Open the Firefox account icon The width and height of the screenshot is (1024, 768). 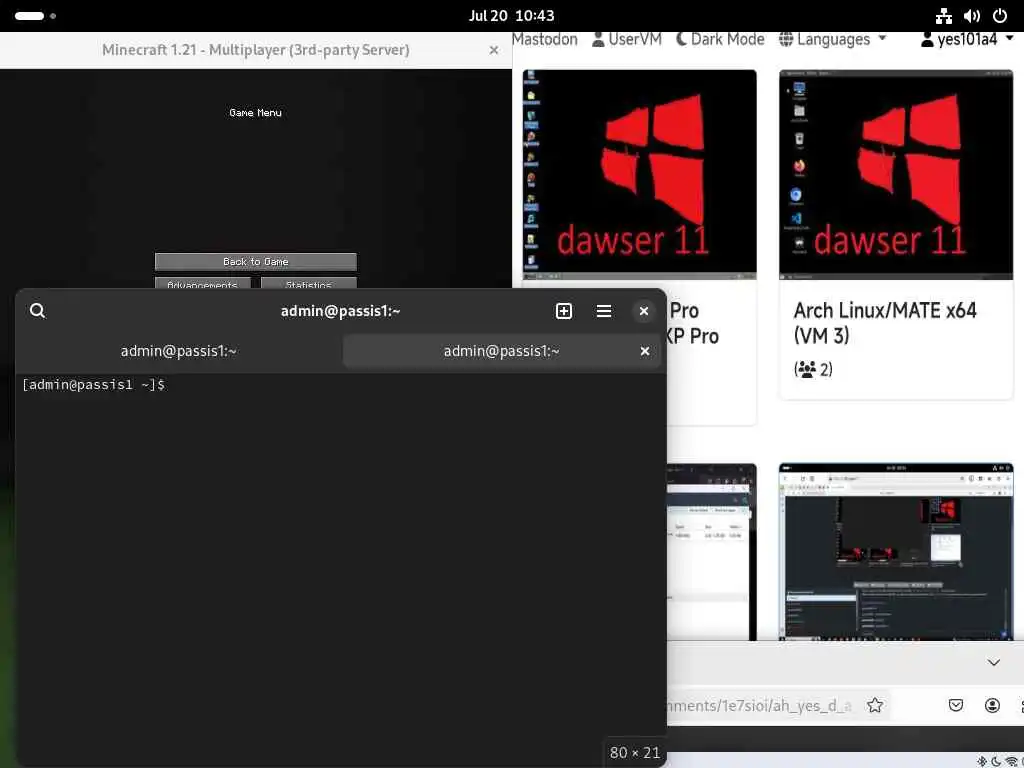[992, 705]
